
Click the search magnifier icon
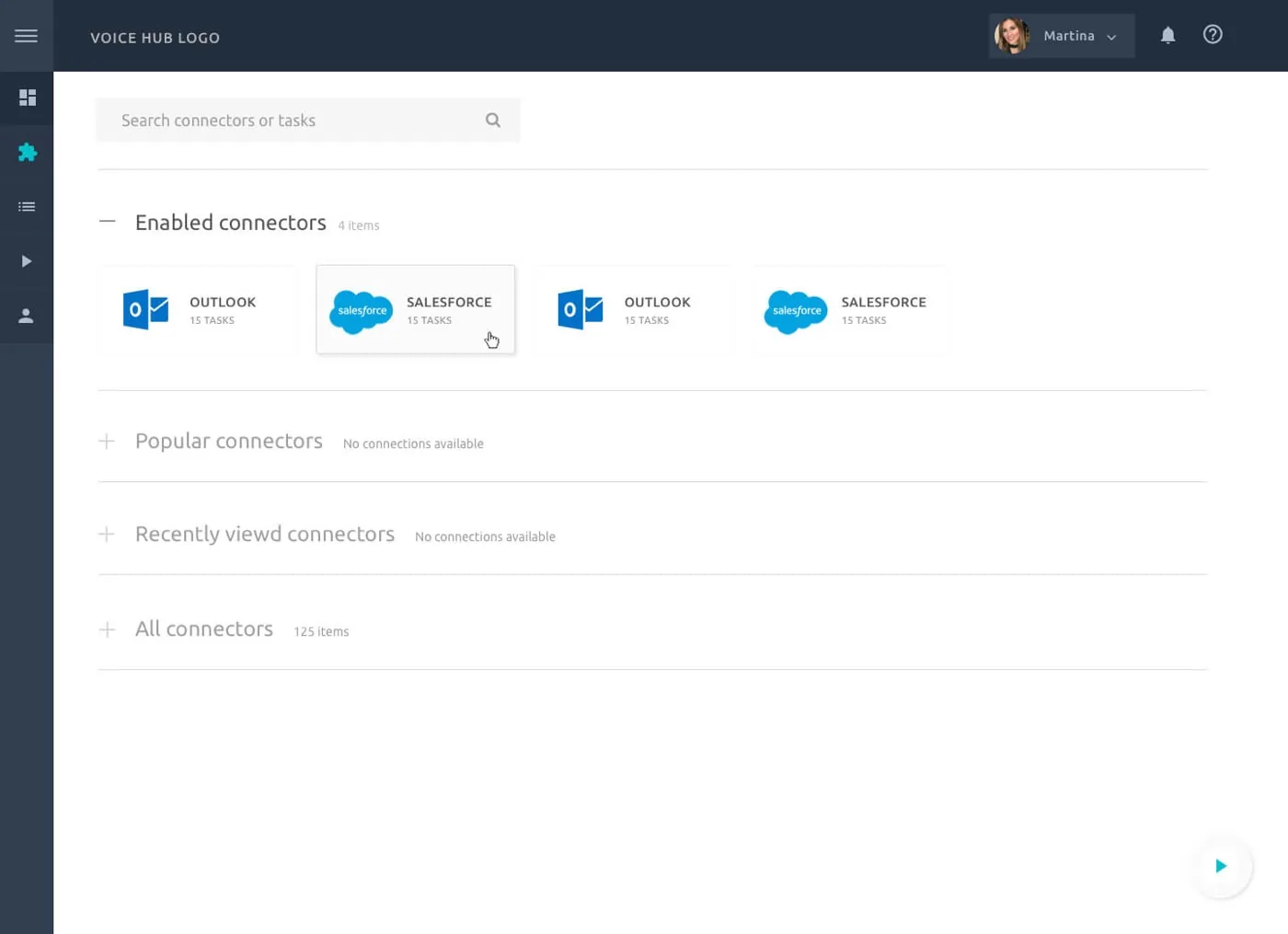[493, 121]
